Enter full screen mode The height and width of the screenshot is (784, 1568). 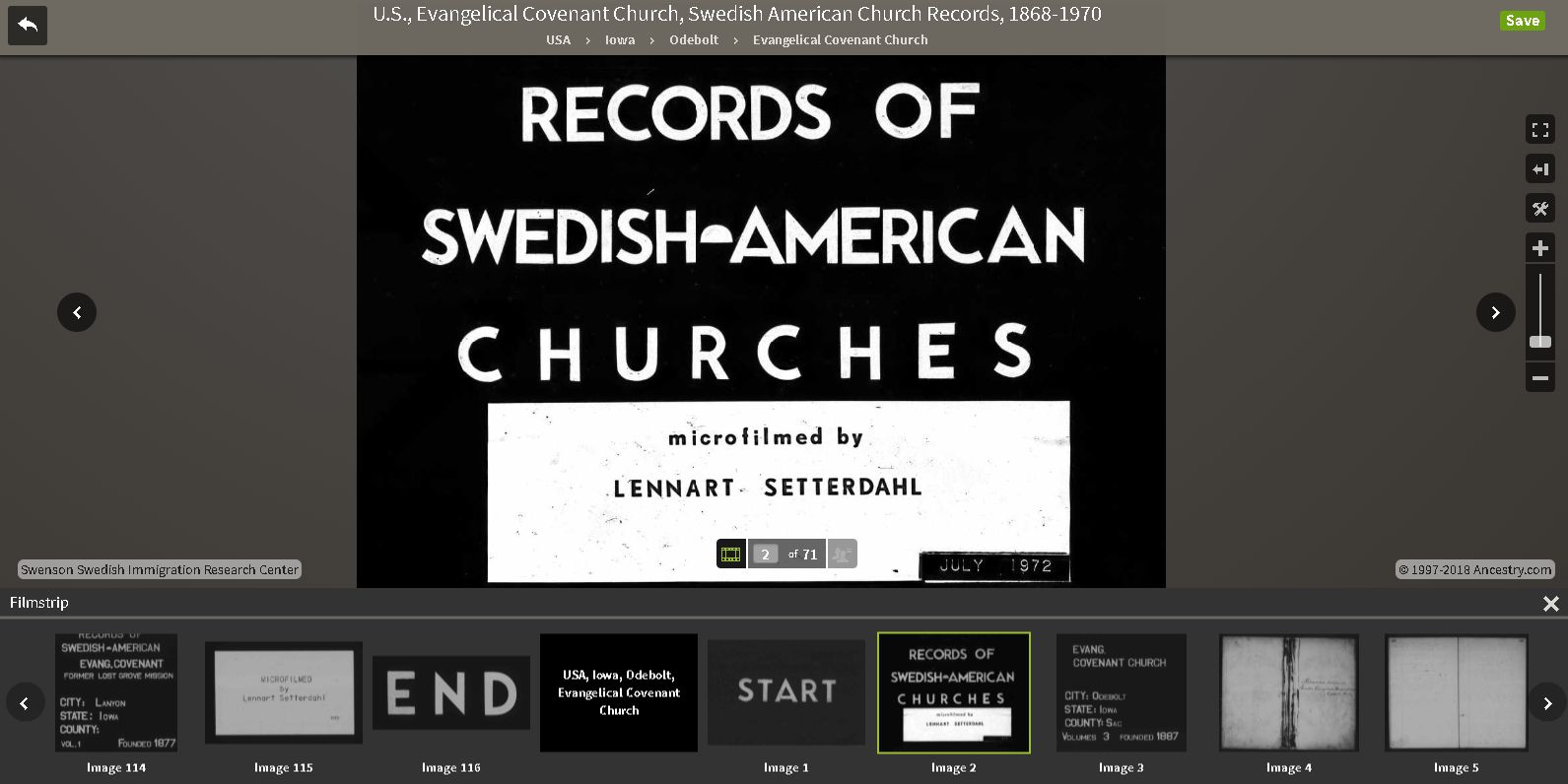tap(1539, 129)
